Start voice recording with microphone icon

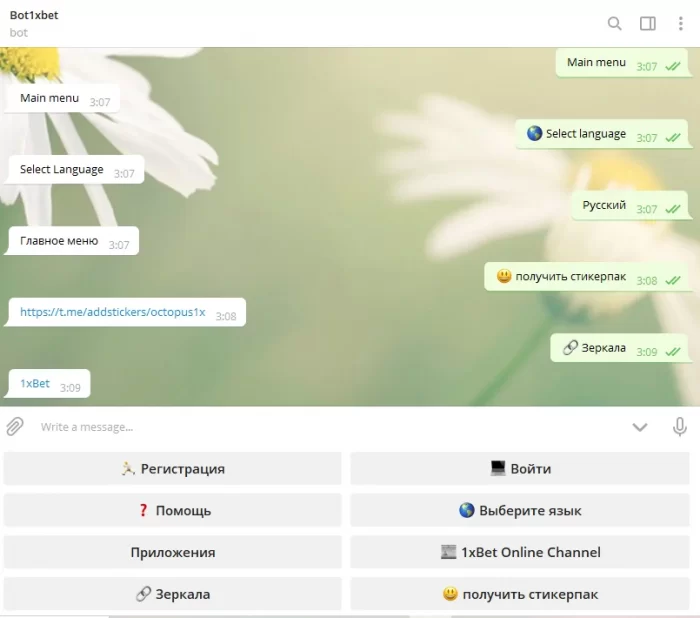pos(679,426)
